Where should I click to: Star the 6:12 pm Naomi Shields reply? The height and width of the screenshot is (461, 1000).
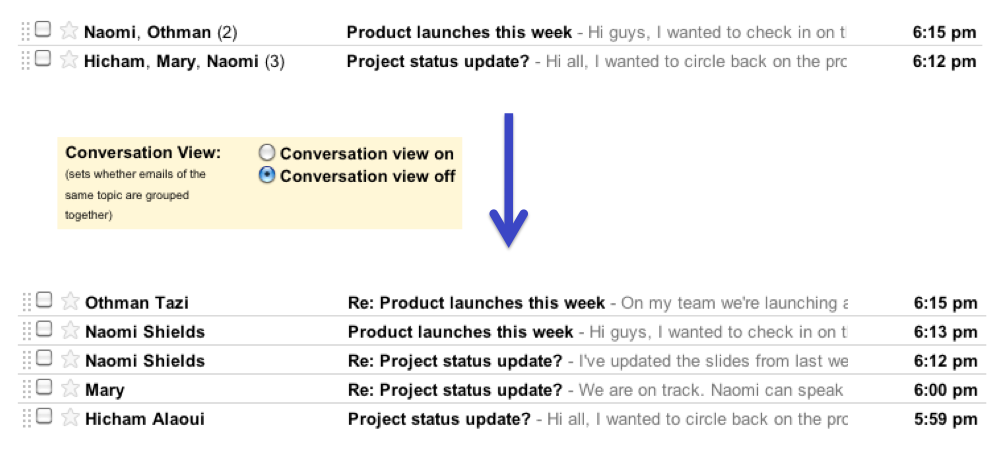point(69,359)
